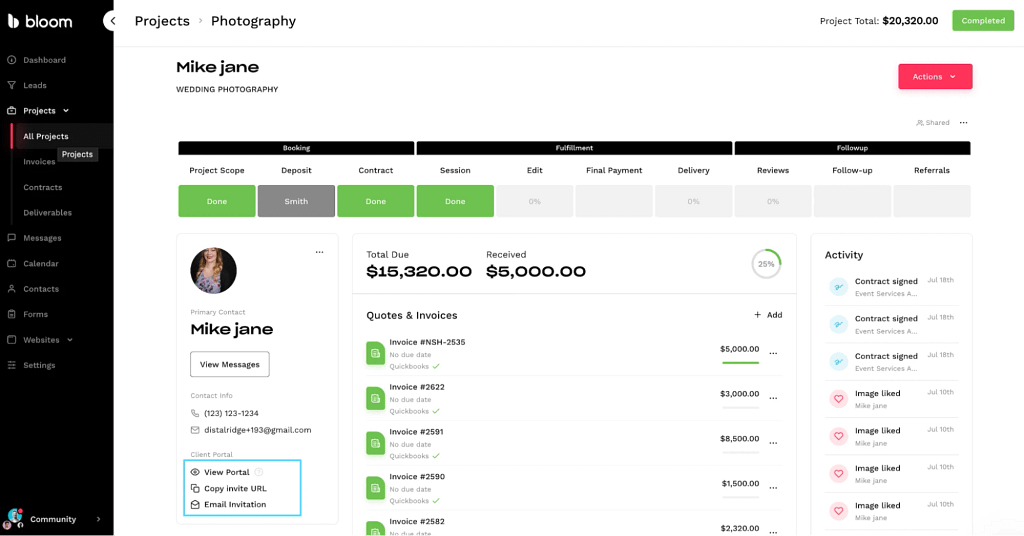Open contact card three-dot menu
Viewport: 1024px width, 536px height.
click(319, 252)
